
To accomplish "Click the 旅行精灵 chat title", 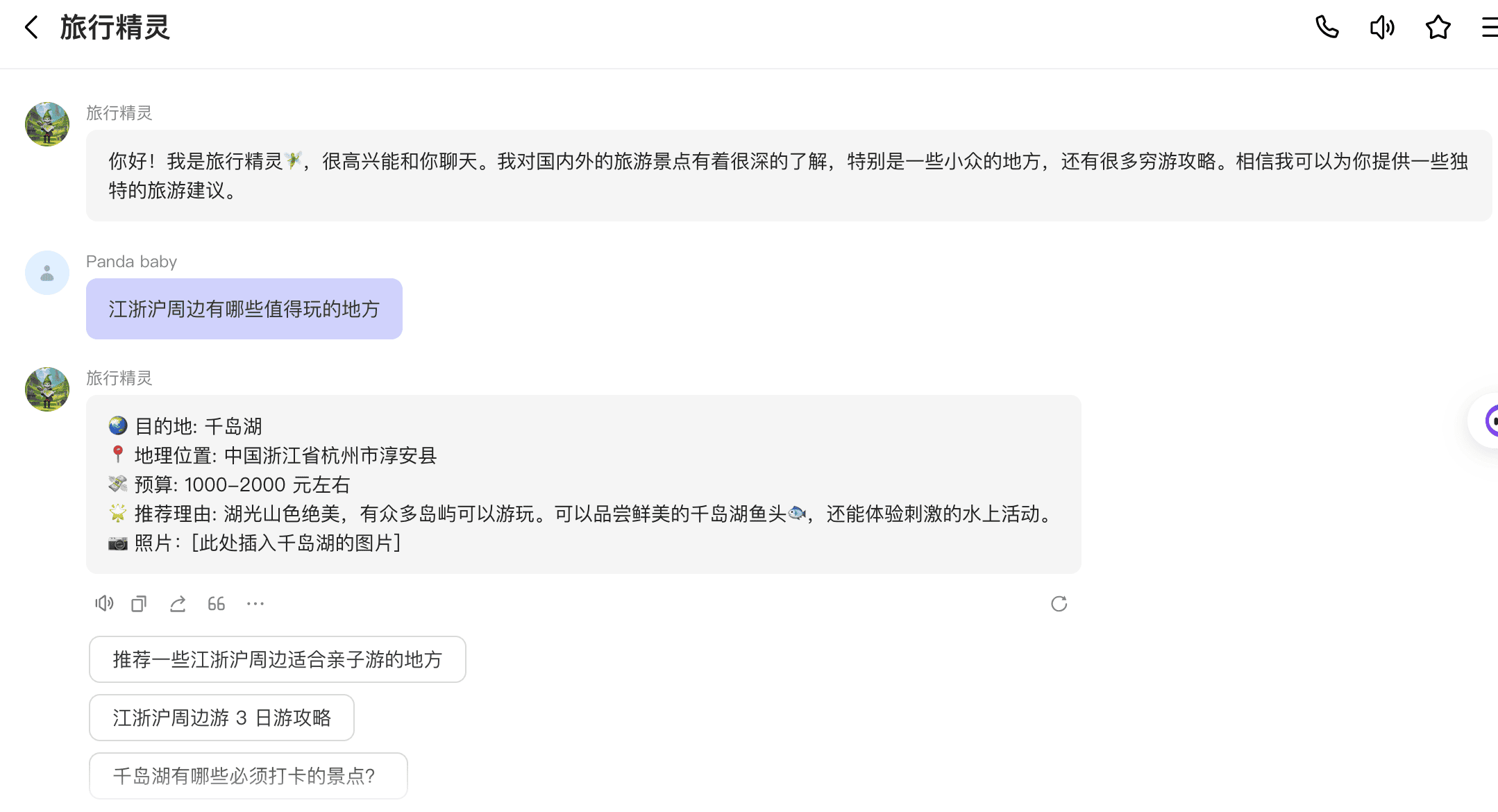I will (x=115, y=28).
